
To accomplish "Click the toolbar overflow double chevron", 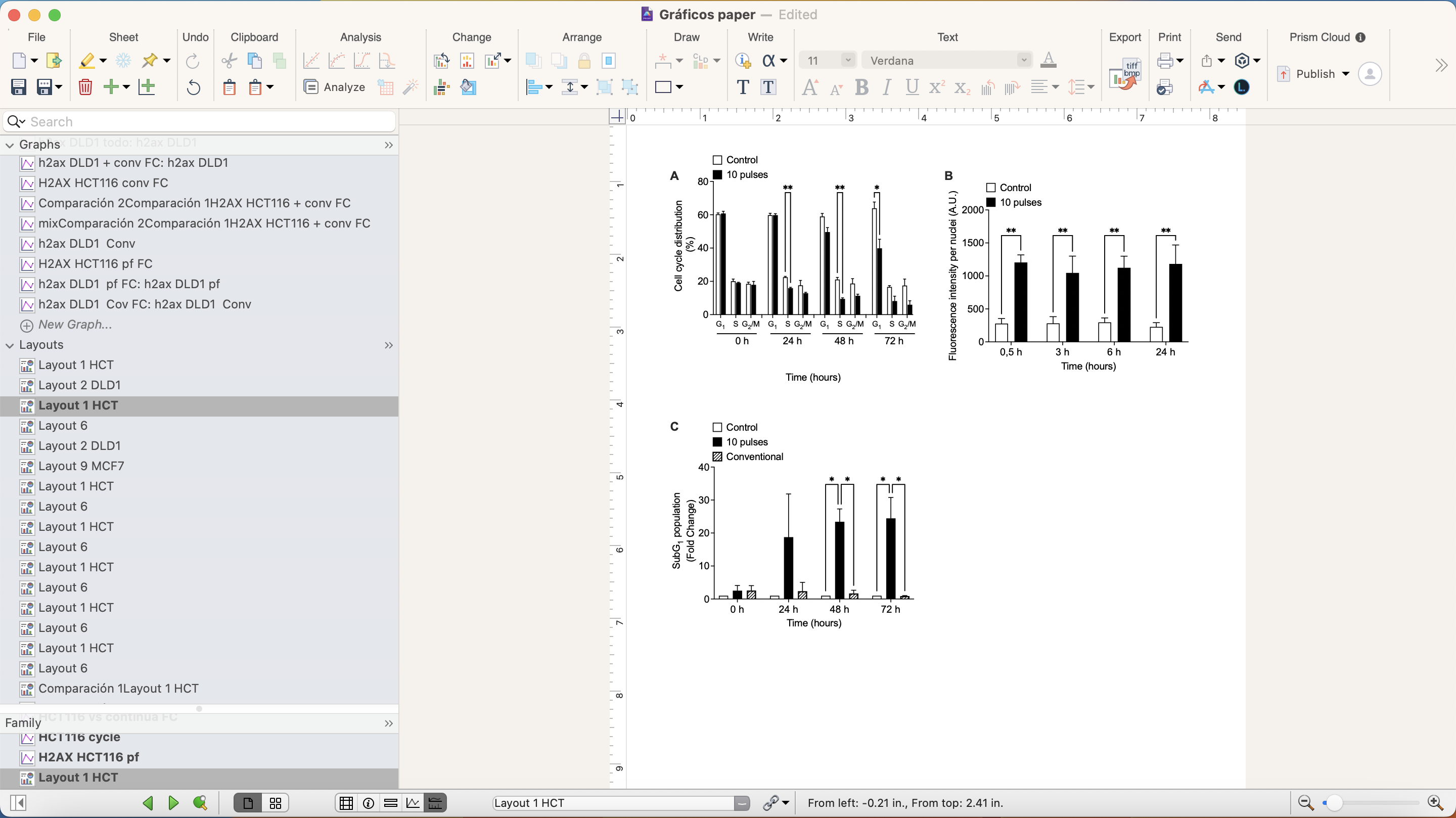I will click(1441, 66).
